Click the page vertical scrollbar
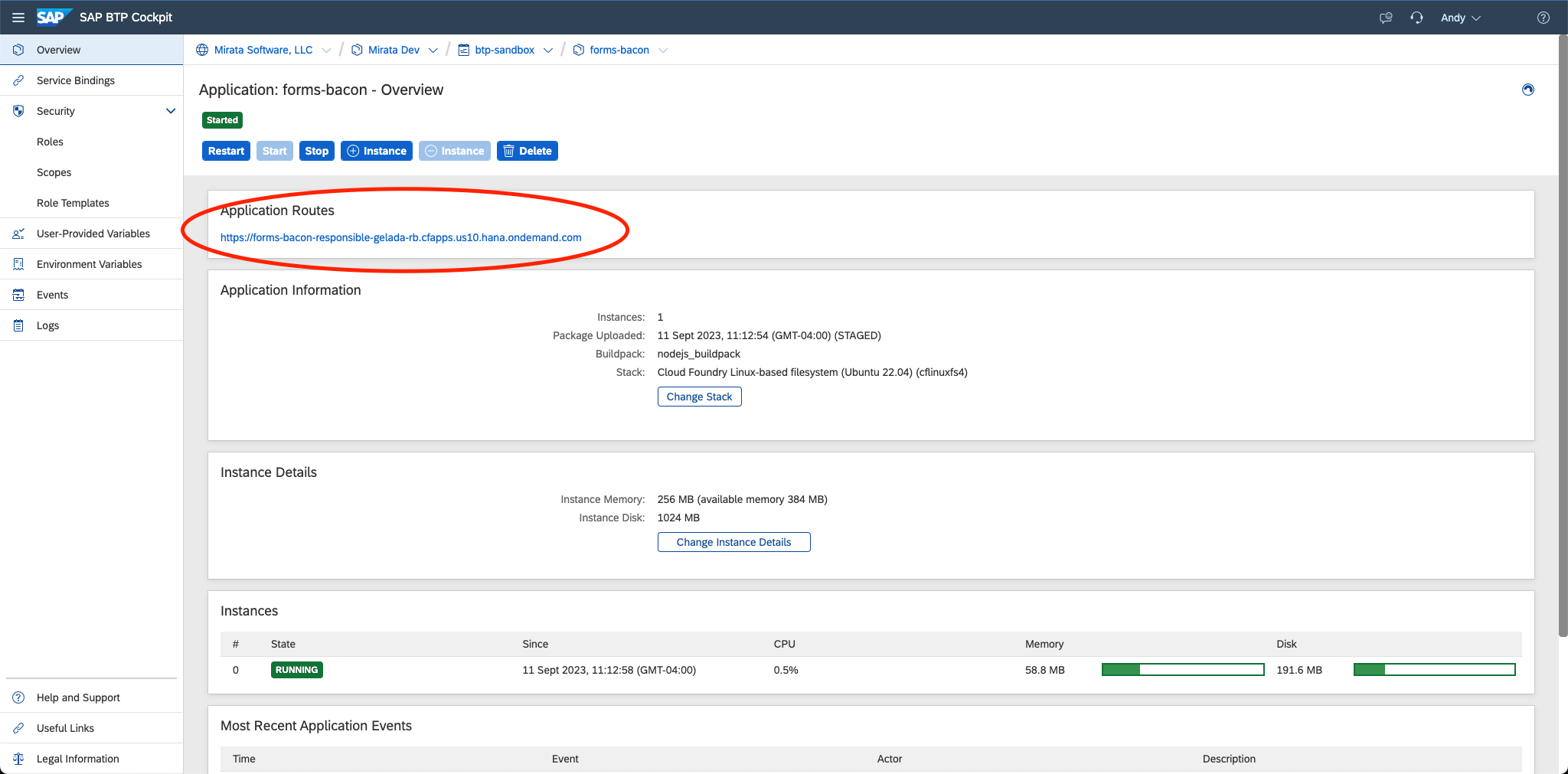 [1563, 335]
